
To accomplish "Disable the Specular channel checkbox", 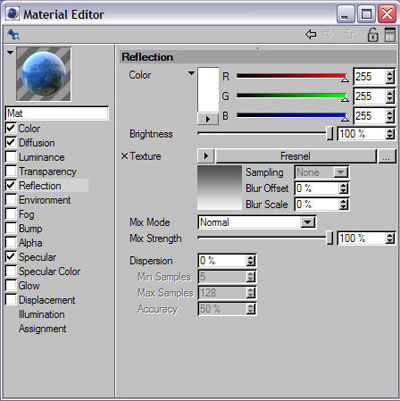I will [11, 257].
